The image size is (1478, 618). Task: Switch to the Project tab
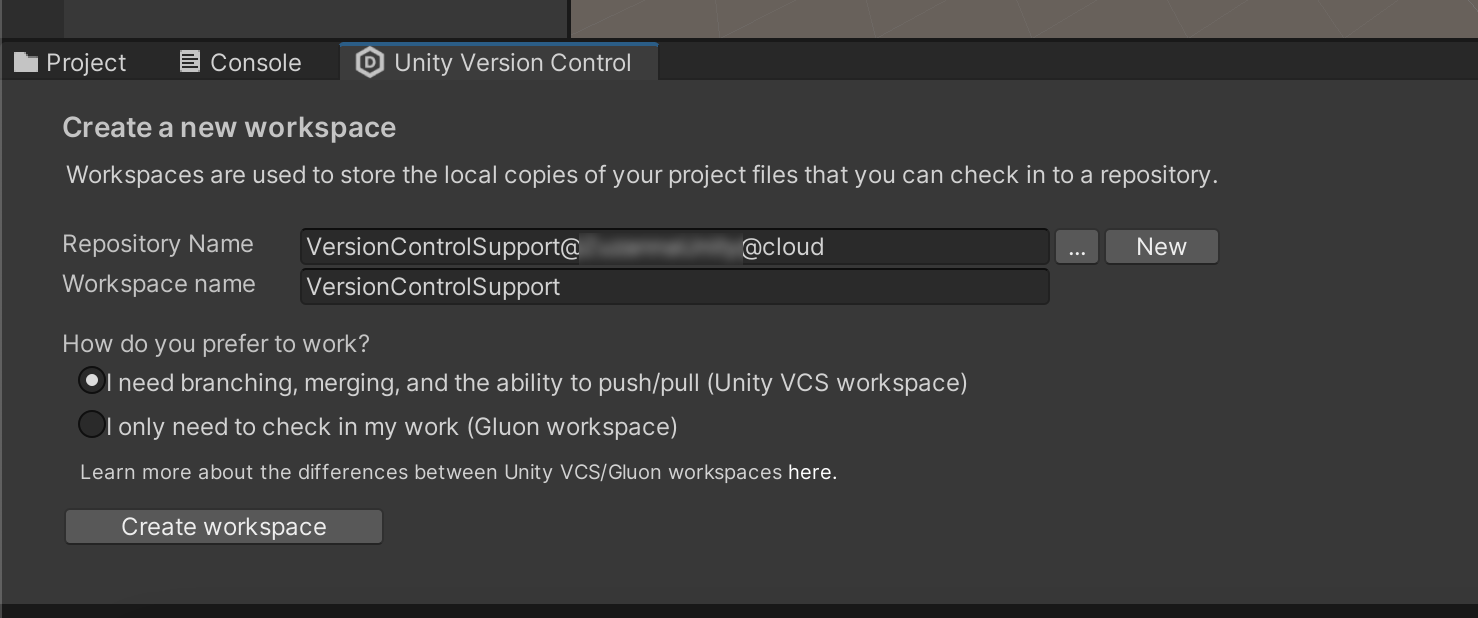(86, 63)
